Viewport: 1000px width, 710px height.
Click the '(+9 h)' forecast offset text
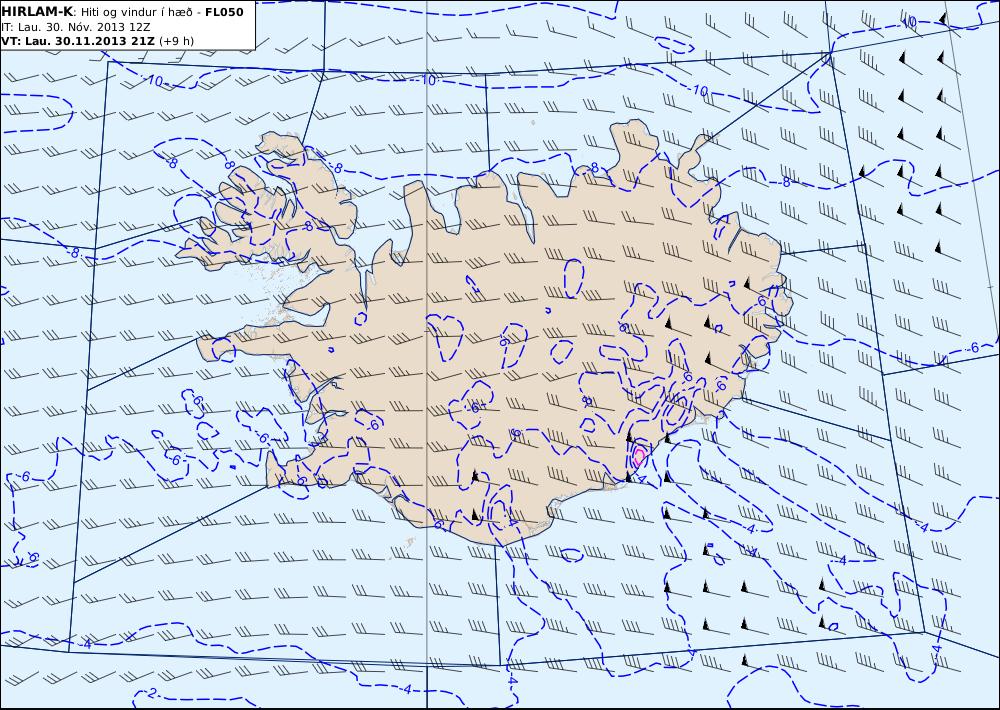click(177, 41)
